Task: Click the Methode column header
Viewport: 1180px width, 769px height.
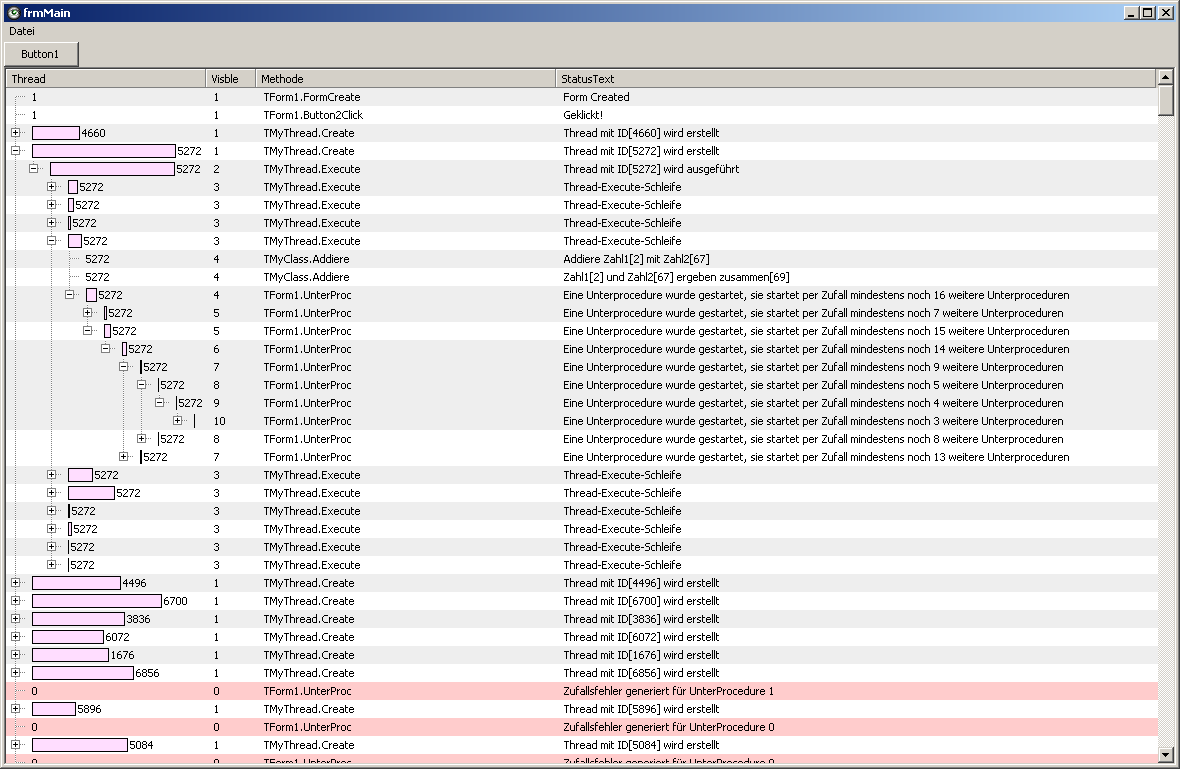Action: (x=405, y=78)
